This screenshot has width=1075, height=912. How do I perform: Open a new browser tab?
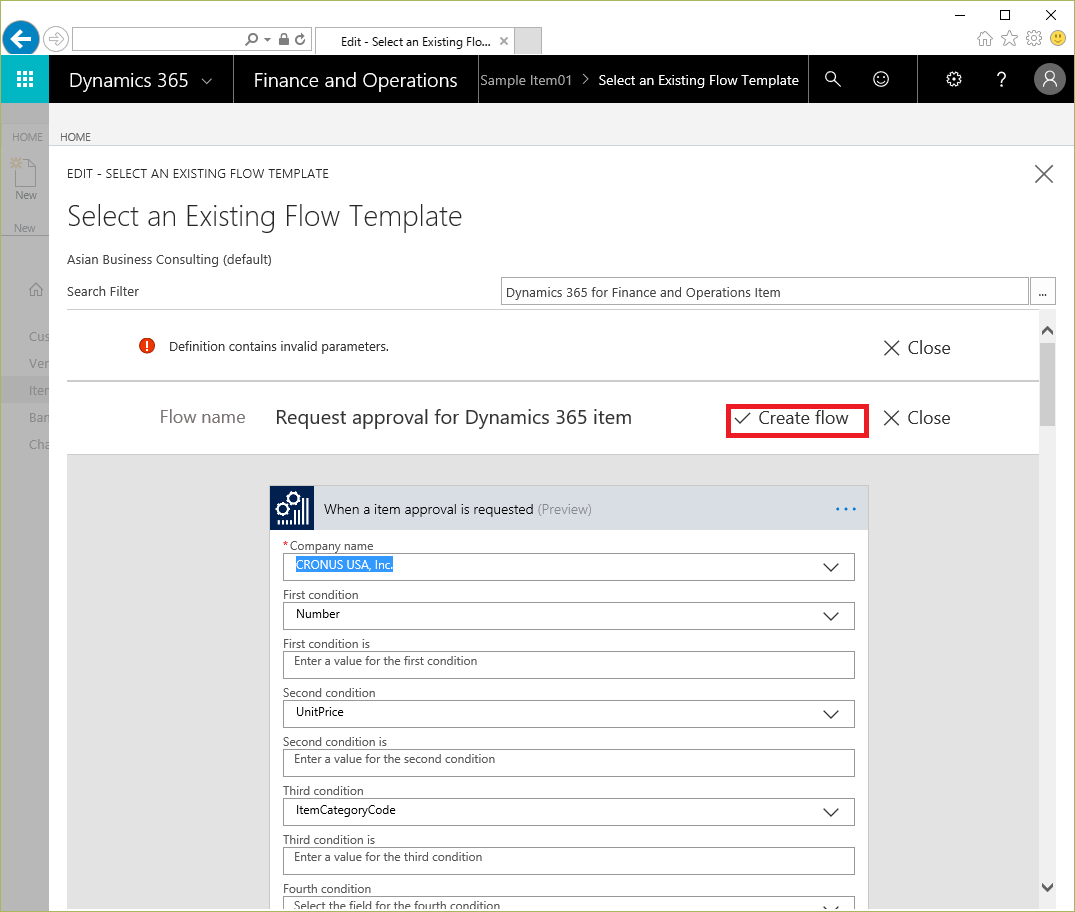[x=528, y=40]
